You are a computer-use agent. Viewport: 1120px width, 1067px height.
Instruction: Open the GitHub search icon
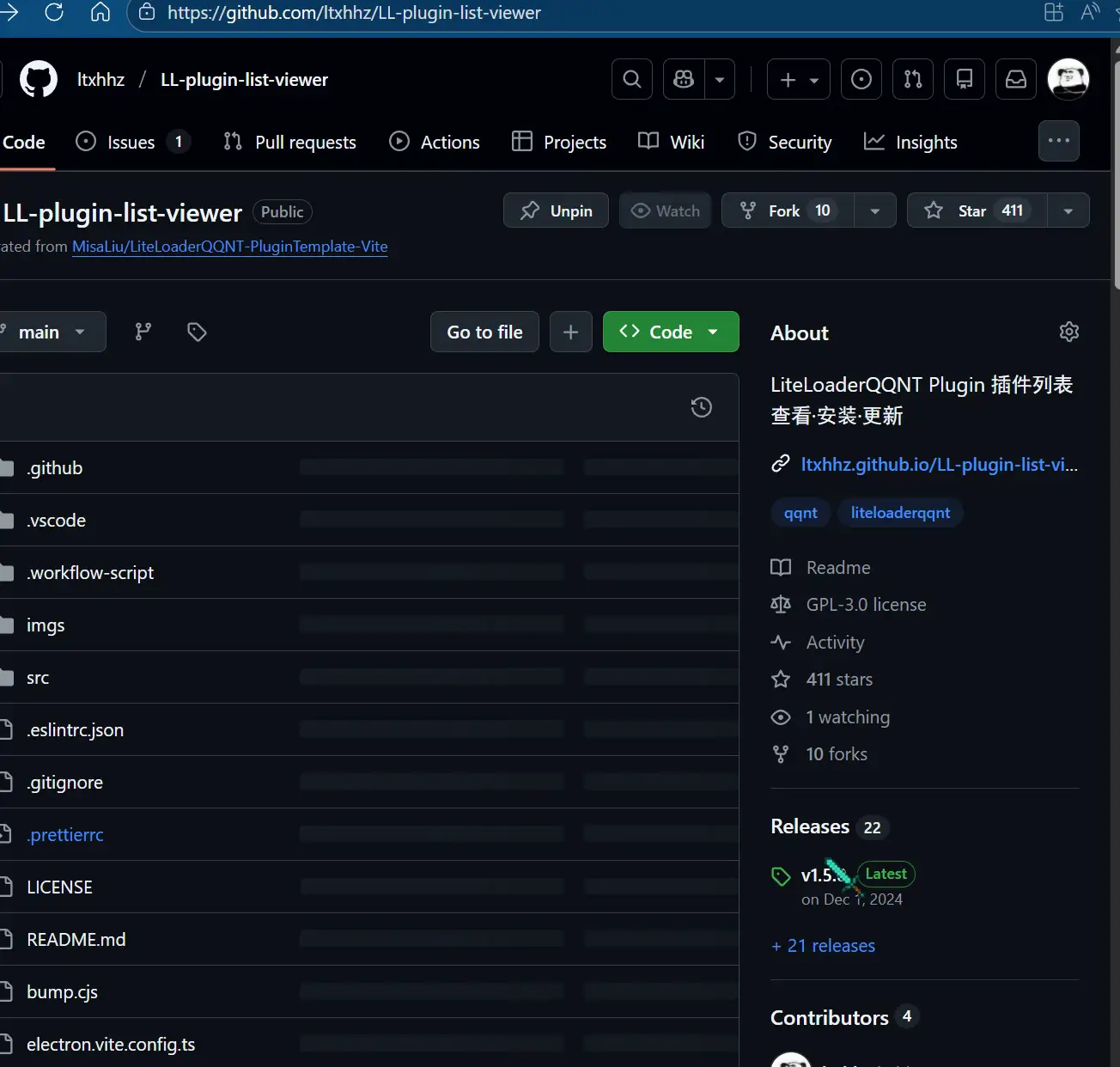pyautogui.click(x=632, y=80)
